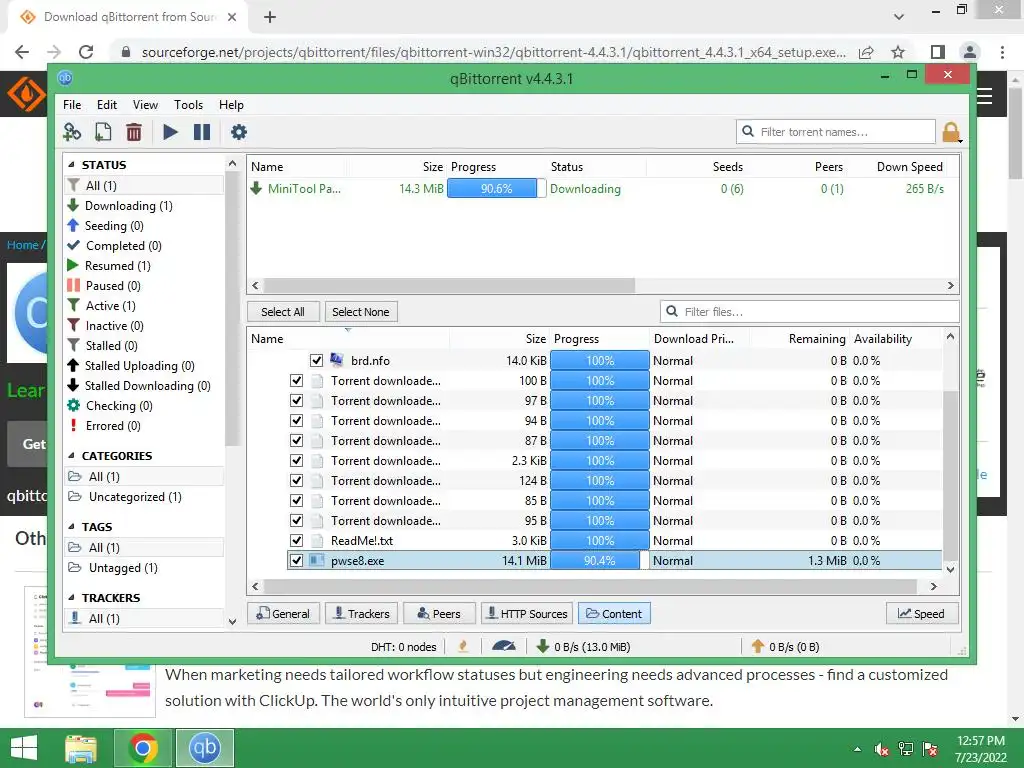Click the Windows Start button

24,748
